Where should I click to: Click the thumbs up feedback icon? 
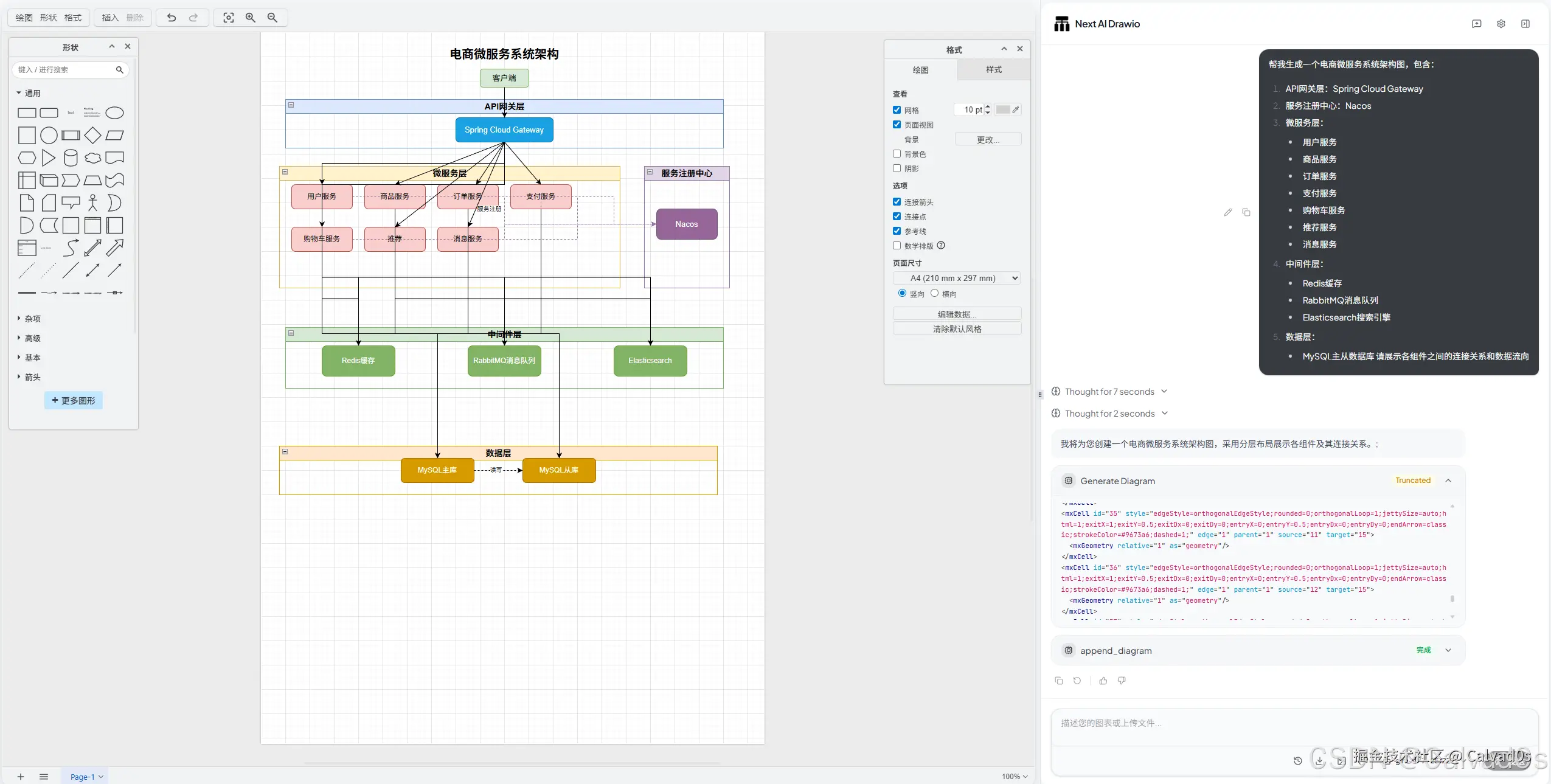[1103, 681]
